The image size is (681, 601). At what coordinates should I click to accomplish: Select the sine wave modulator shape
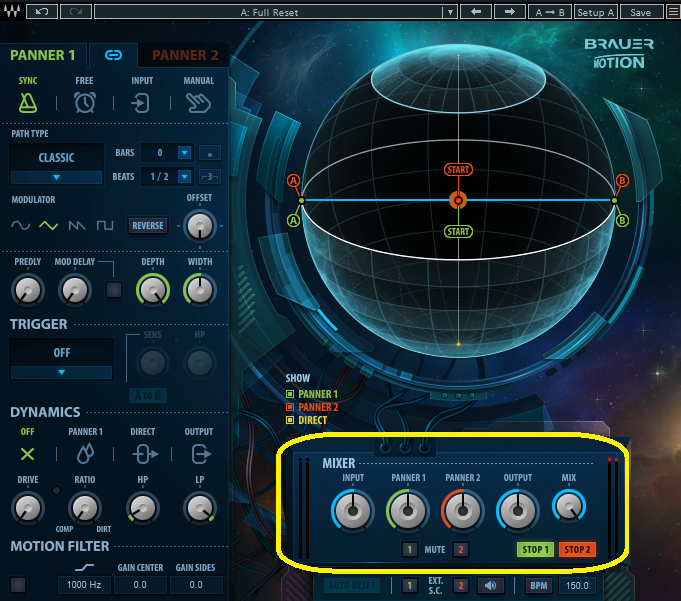[21, 226]
